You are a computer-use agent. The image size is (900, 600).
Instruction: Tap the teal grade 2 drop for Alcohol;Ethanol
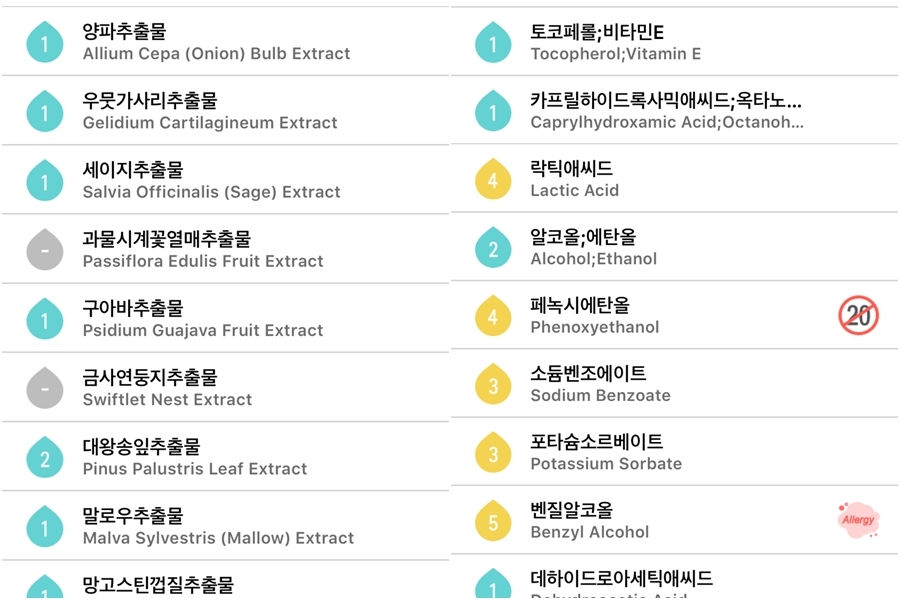click(x=493, y=247)
